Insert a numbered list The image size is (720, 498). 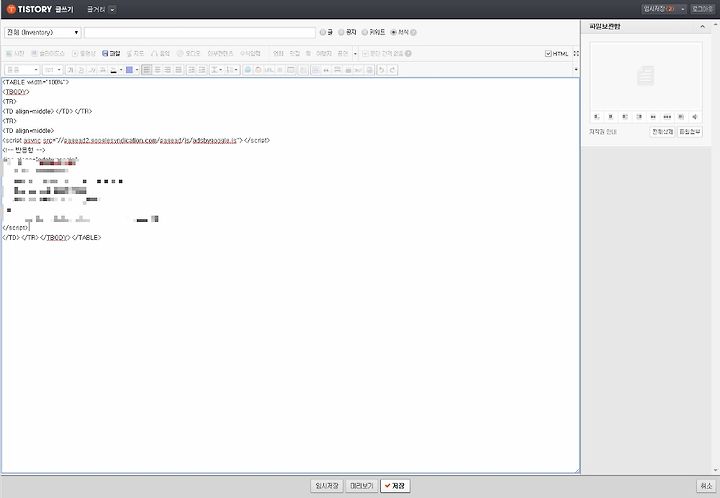coord(191,70)
